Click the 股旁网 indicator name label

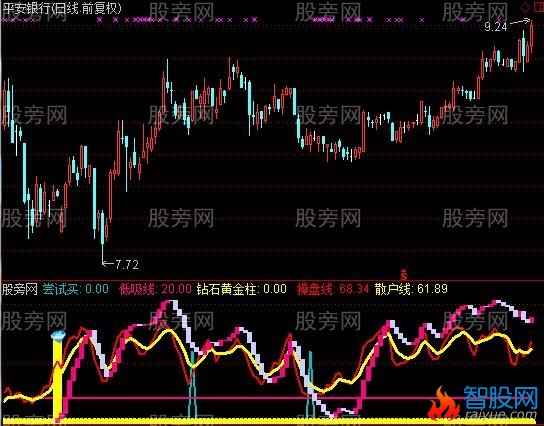pyautogui.click(x=19, y=289)
